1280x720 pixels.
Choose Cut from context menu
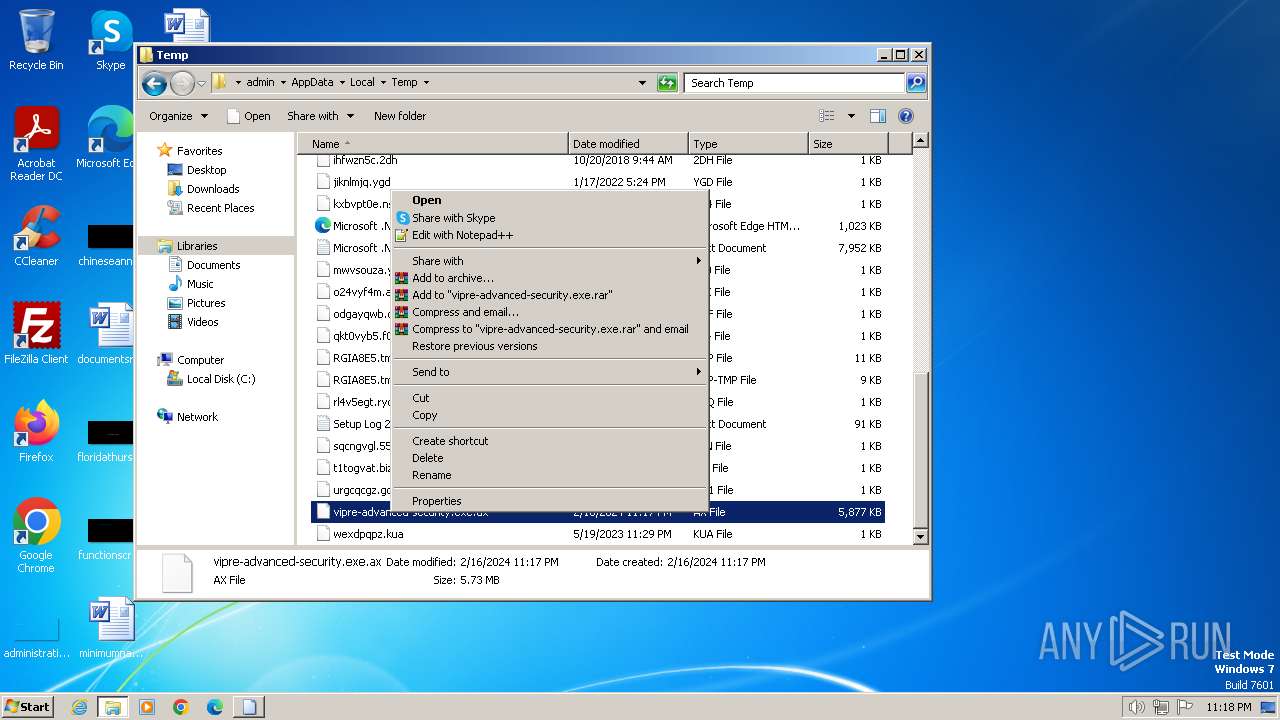pos(549,398)
